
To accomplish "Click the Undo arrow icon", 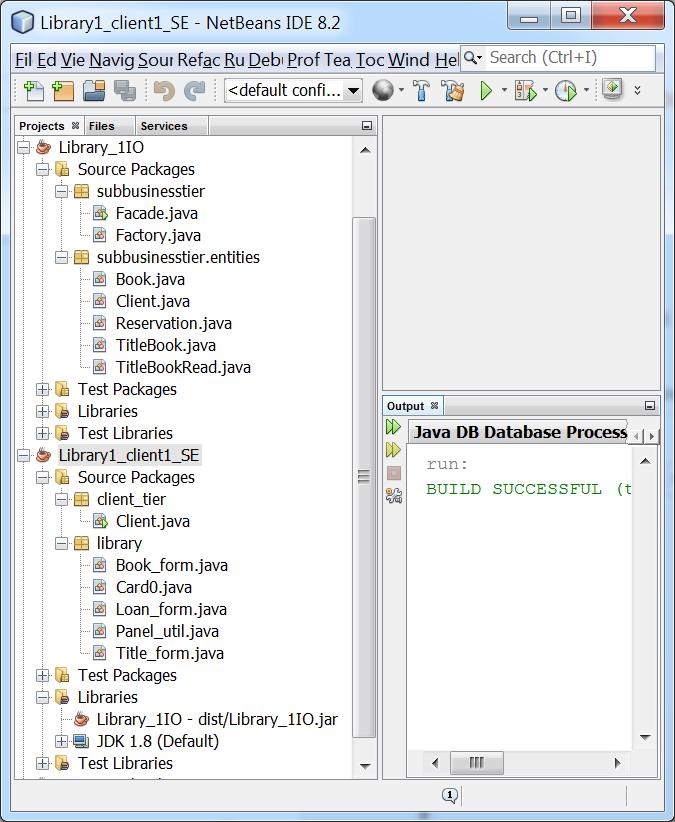I will coord(164,91).
